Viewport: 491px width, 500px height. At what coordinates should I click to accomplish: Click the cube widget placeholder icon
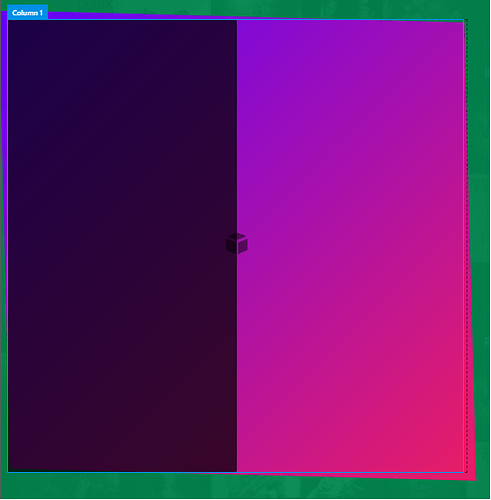point(237,243)
